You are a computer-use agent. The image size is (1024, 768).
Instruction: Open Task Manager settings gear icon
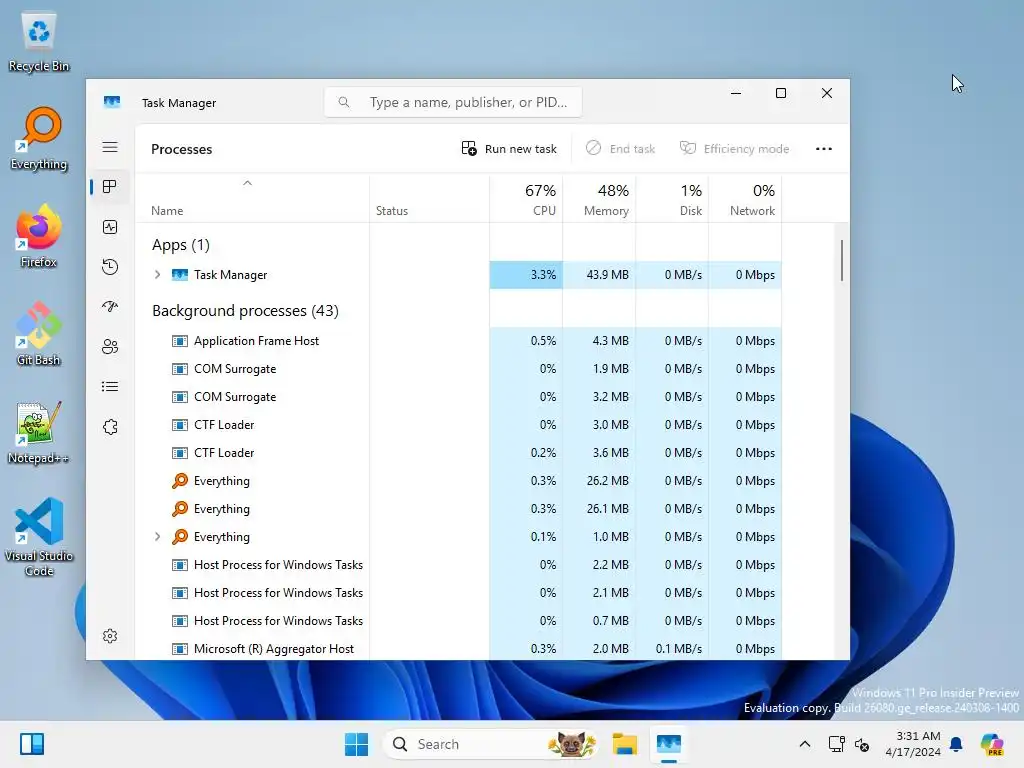click(x=110, y=636)
